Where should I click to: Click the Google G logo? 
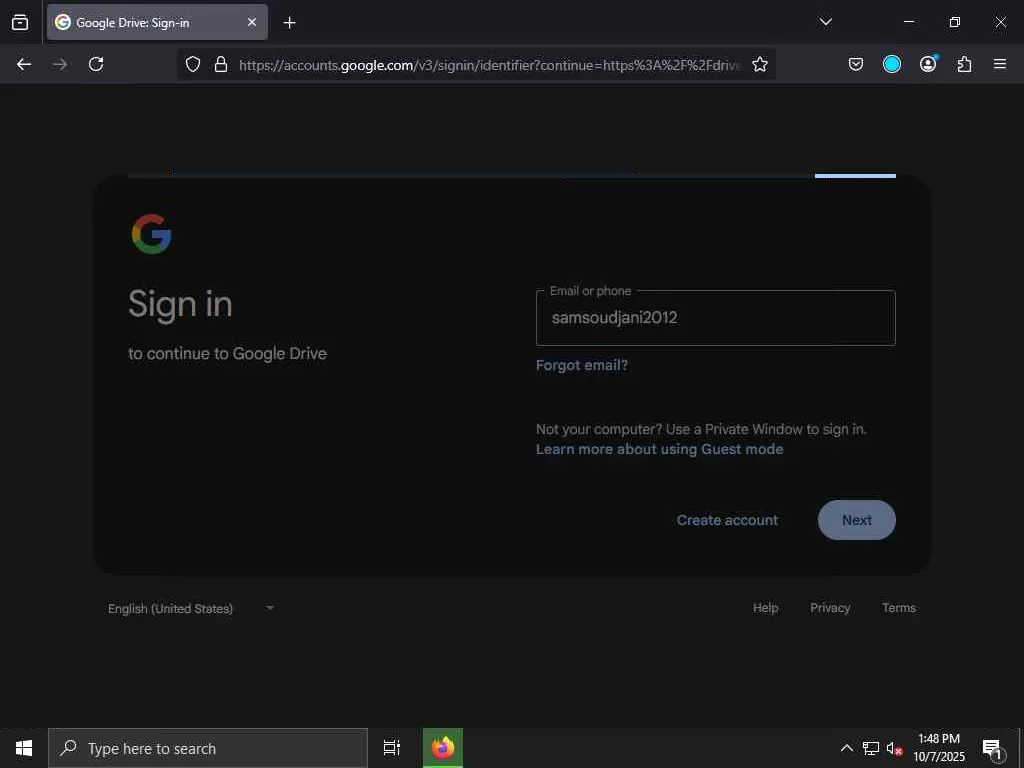coord(152,234)
